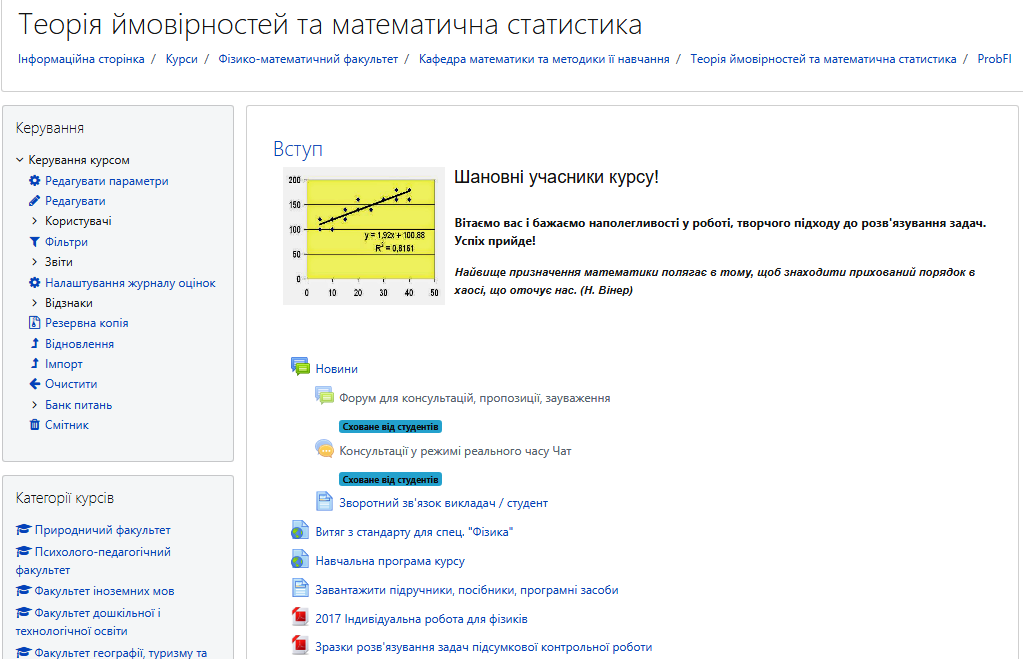1023x659 pixels.
Task: Click the forum icon beside Новини
Action: coord(299,366)
